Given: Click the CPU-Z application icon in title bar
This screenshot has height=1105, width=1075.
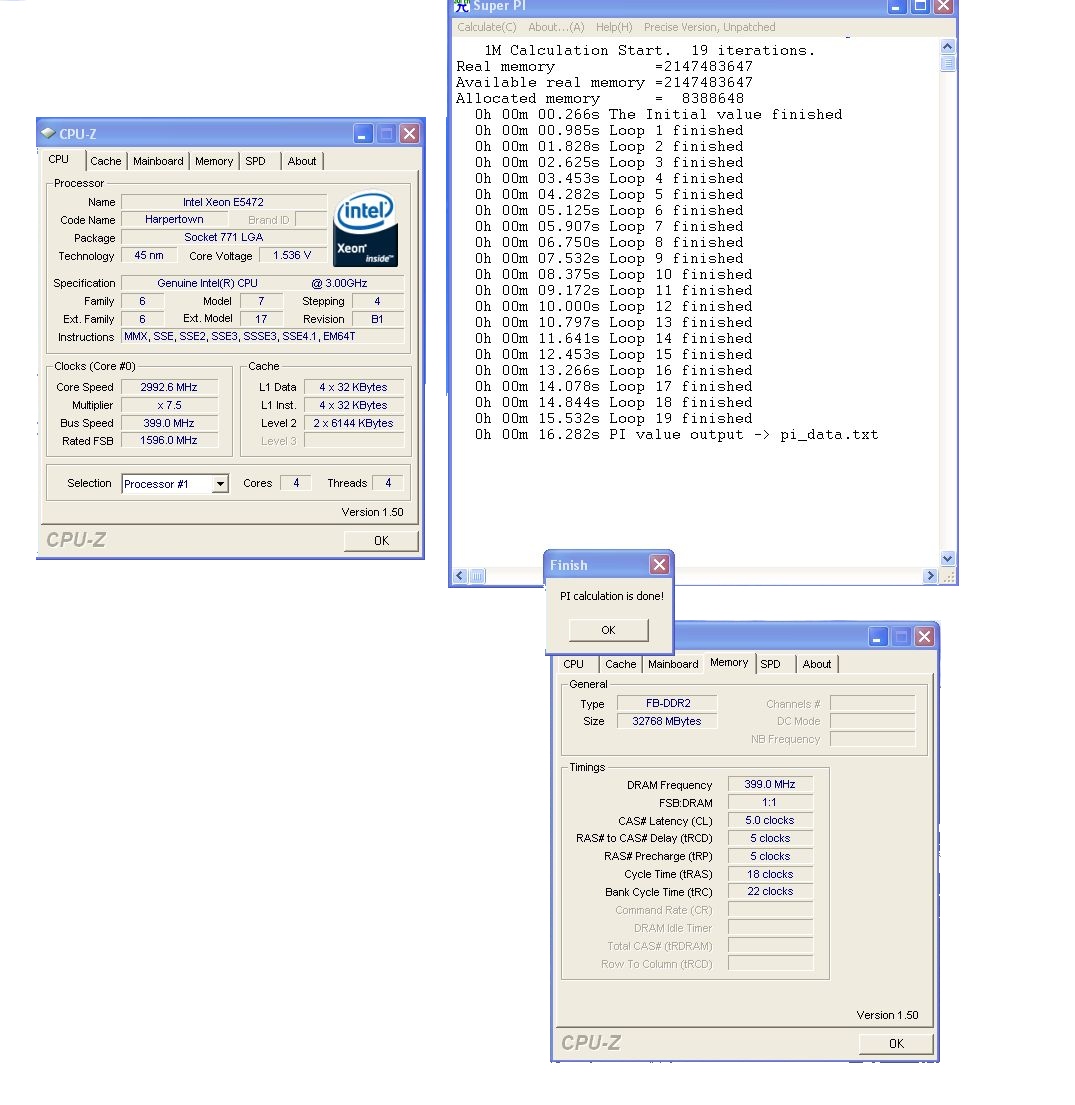Looking at the screenshot, I should point(48,133).
